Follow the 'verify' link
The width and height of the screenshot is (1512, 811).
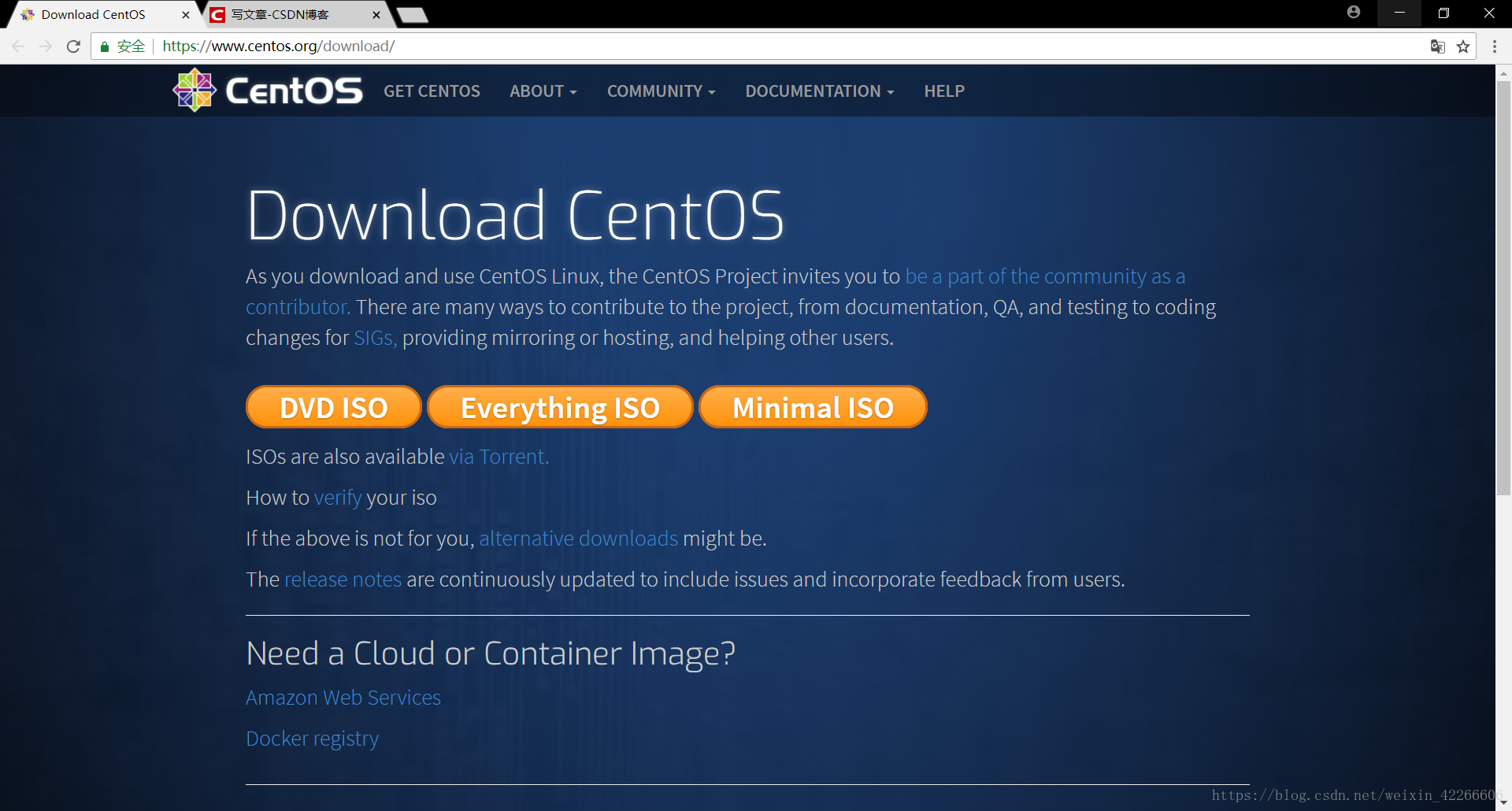tap(338, 498)
